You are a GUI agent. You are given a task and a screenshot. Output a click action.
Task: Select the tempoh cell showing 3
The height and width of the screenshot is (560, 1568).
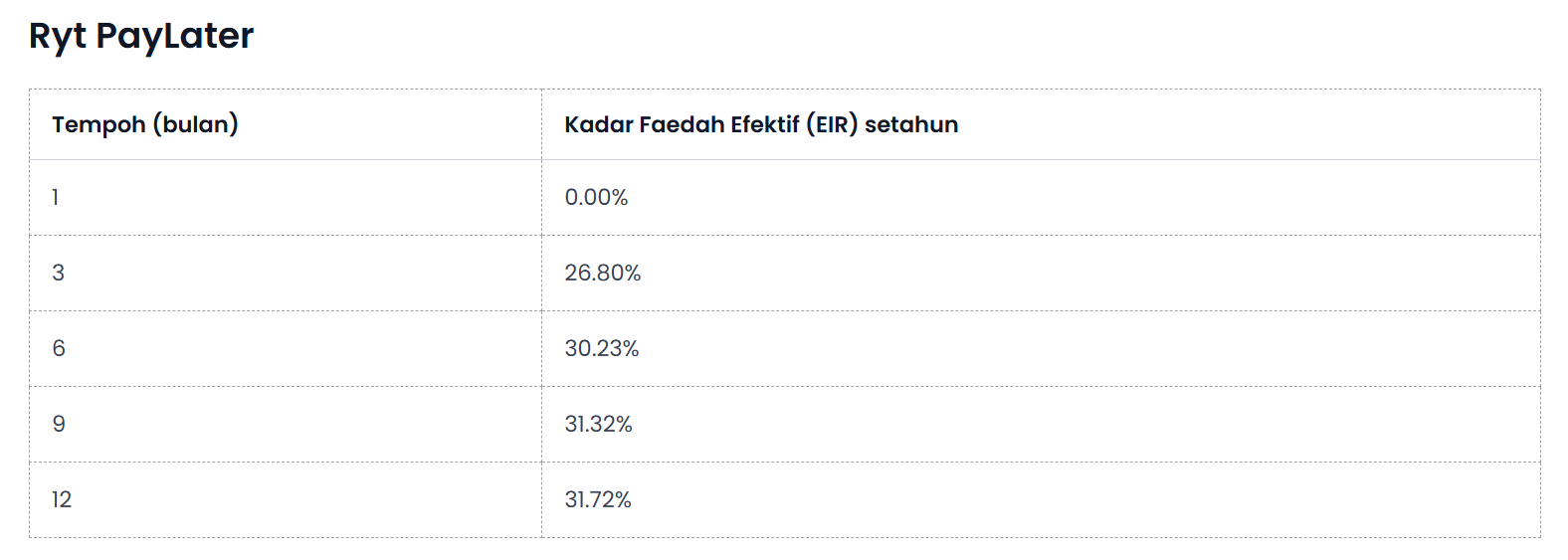pyautogui.click(x=286, y=273)
